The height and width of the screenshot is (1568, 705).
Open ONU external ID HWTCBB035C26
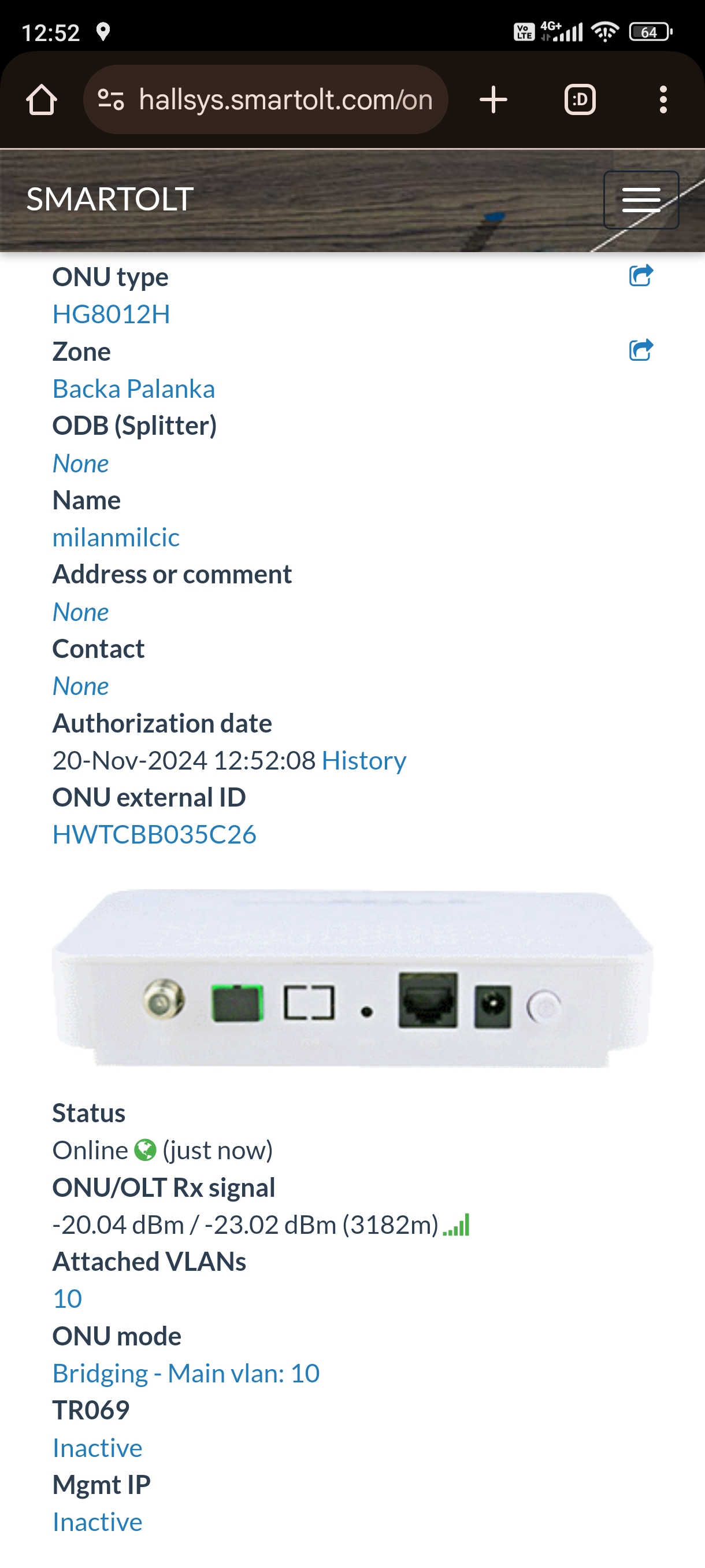point(154,834)
